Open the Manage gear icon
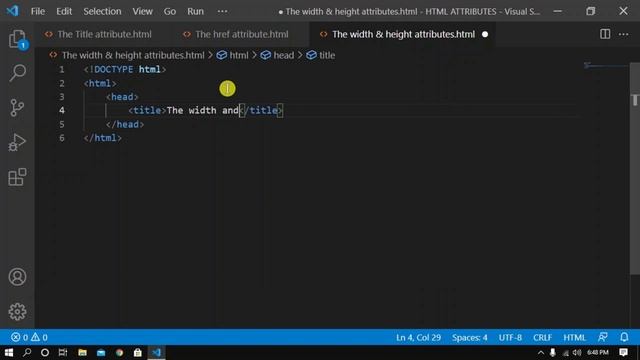The image size is (640, 360). (17, 311)
